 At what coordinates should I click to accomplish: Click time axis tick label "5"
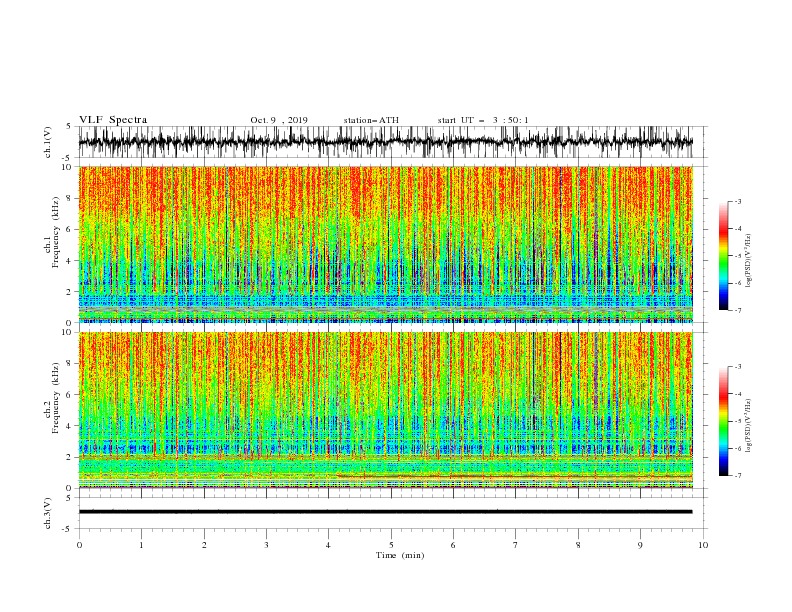[391, 545]
